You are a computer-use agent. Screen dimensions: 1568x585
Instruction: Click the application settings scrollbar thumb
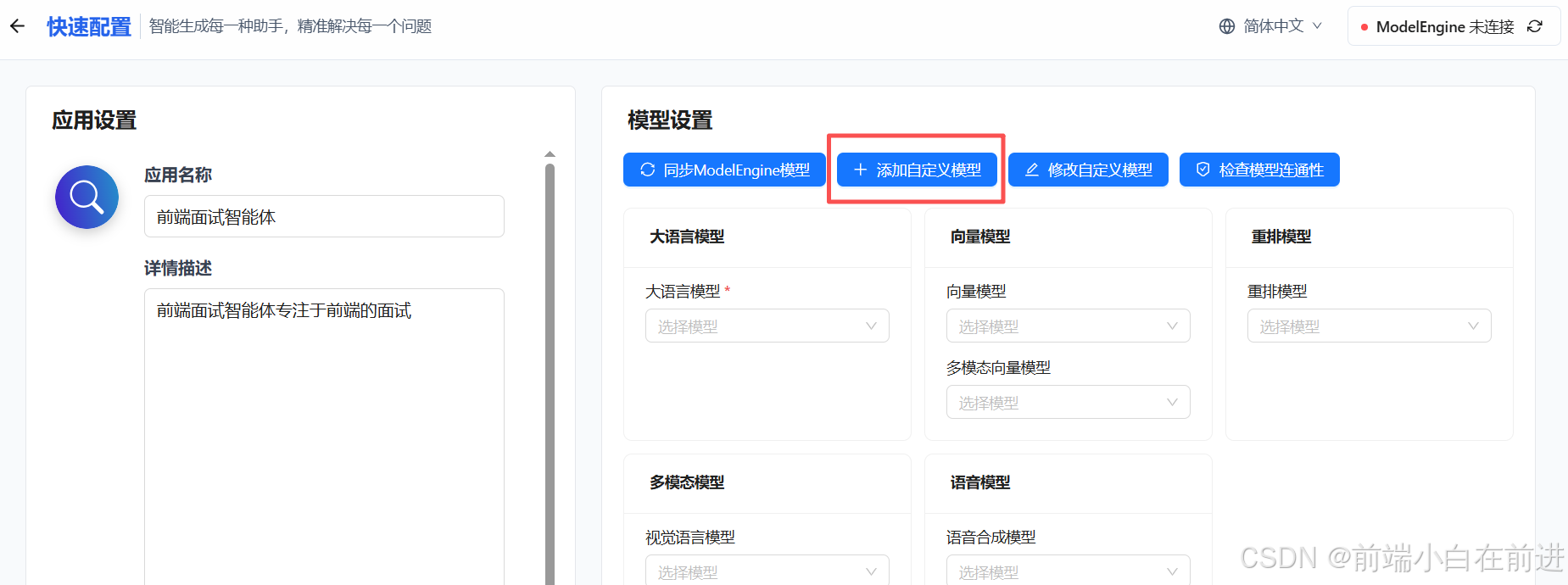click(x=550, y=373)
